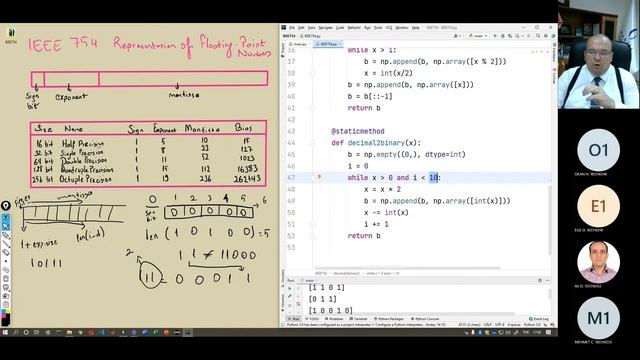
Task: Open the Windows Start button
Action: [x=5, y=333]
